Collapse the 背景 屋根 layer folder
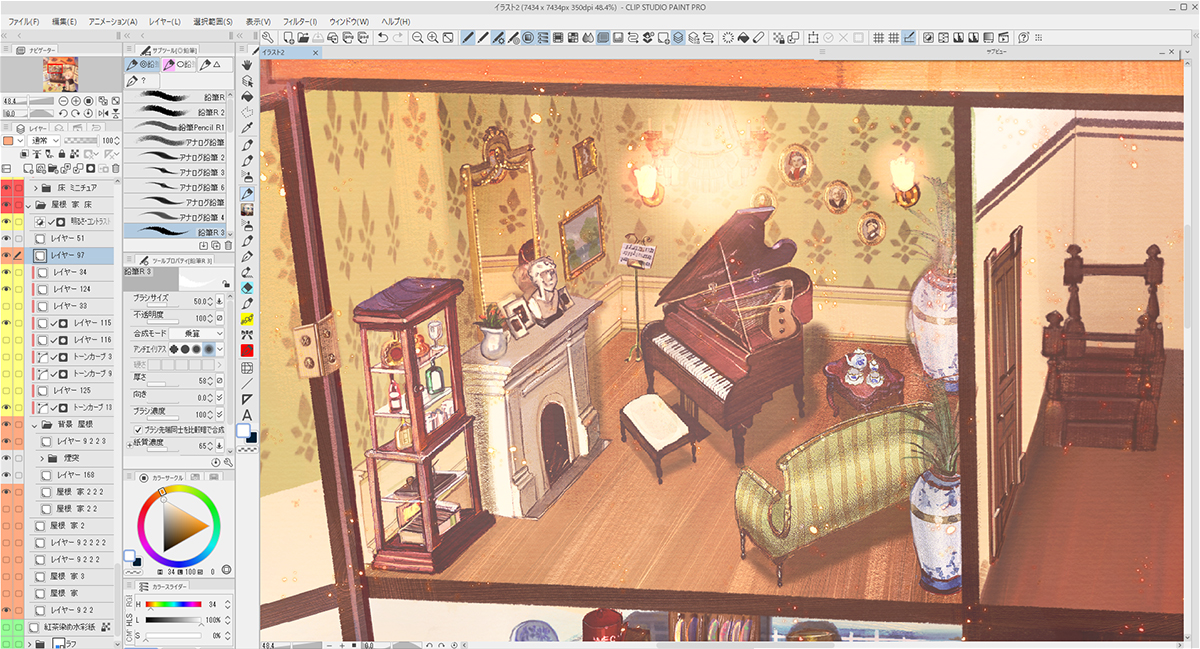 tap(37, 424)
